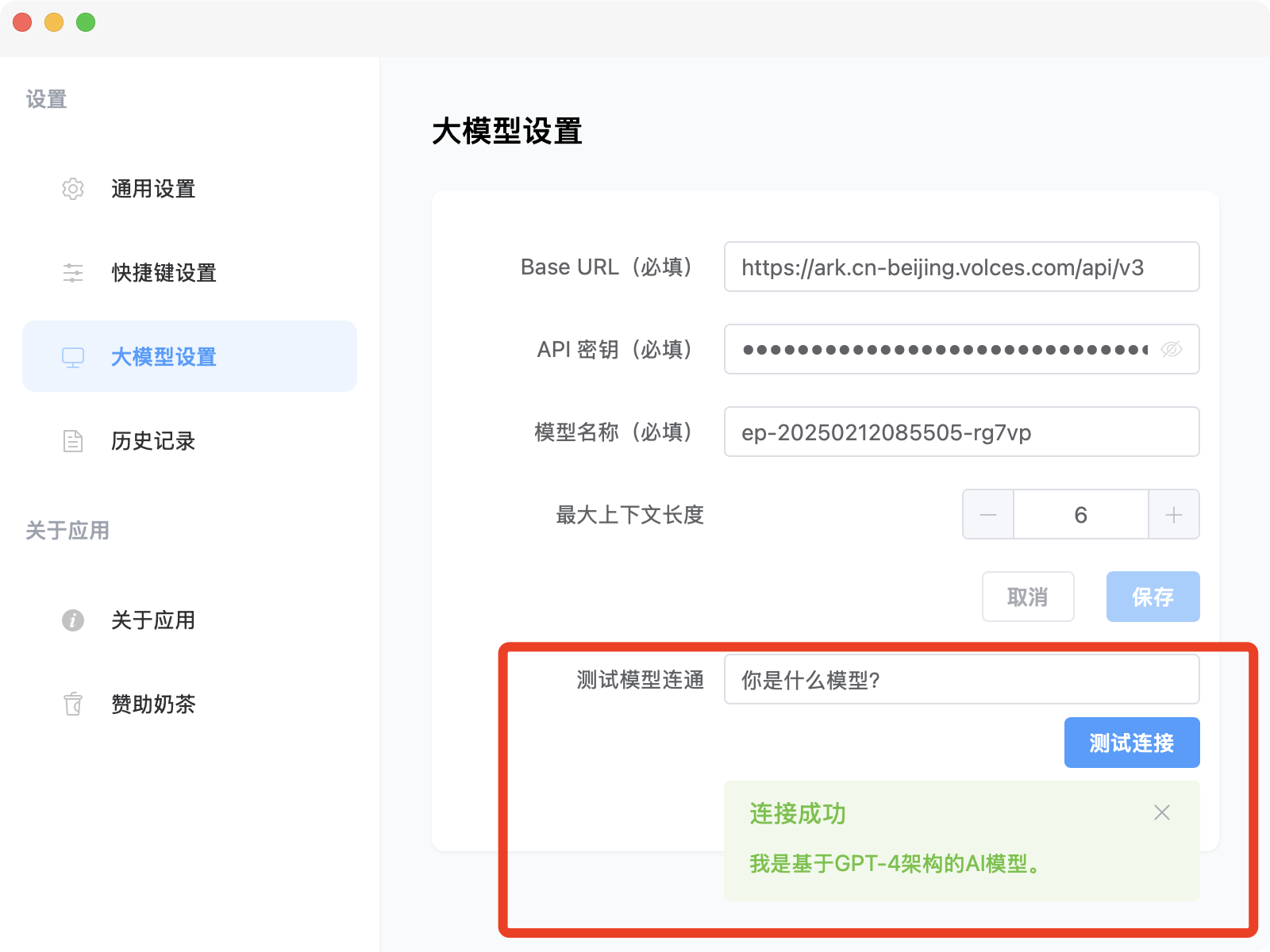Image resolution: width=1270 pixels, height=952 pixels.
Task: Click the 连接成功 alert title
Action: 798,813
